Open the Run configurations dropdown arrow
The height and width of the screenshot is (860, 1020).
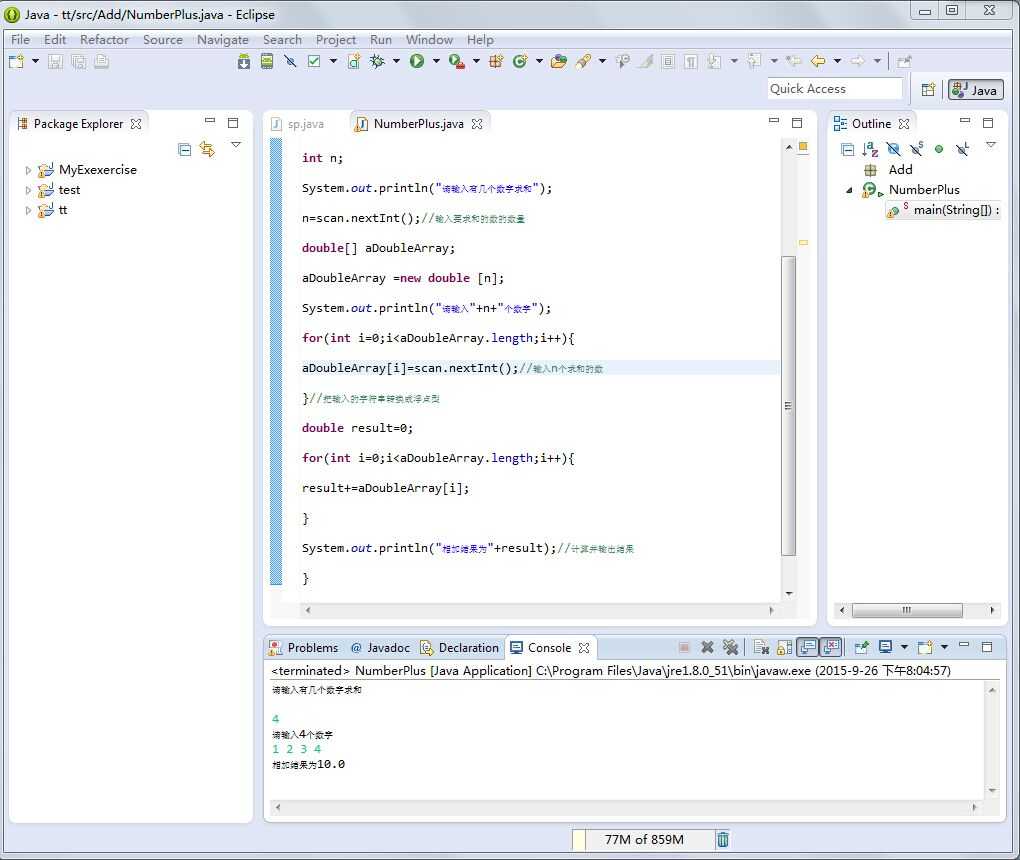(x=436, y=61)
